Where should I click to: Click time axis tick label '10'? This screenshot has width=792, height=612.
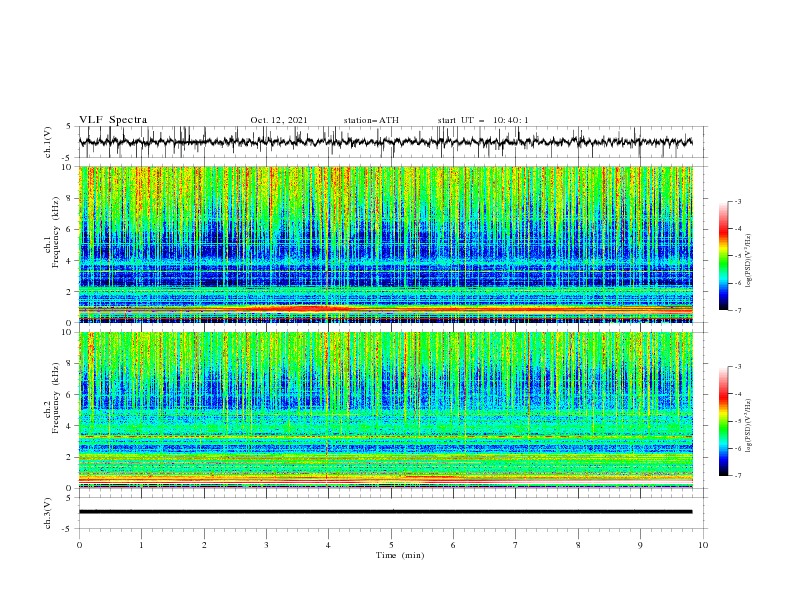703,545
